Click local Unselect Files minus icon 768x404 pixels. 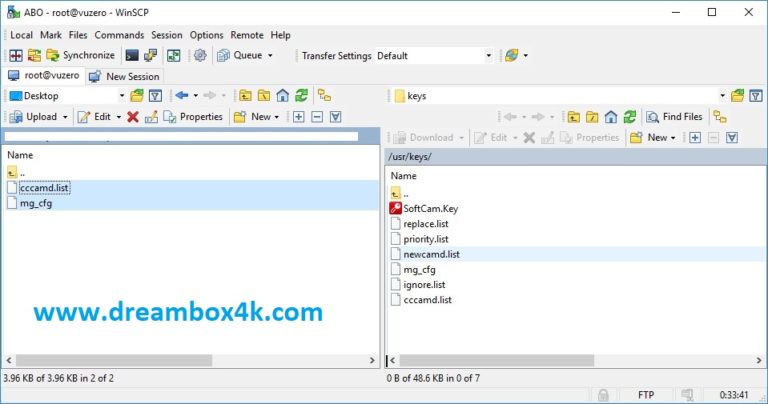(x=317, y=117)
